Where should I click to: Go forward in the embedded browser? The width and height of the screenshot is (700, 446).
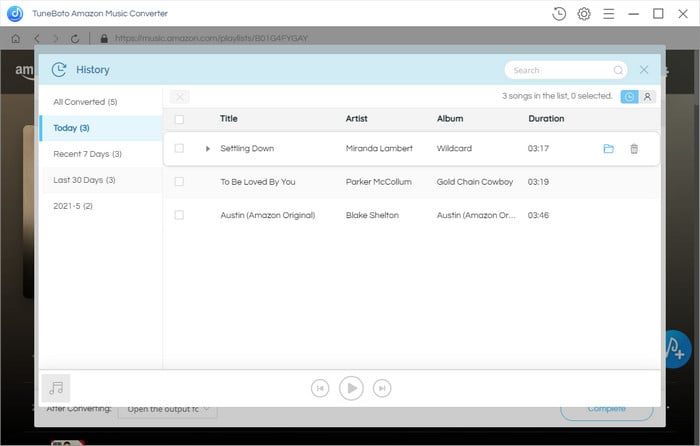pos(56,38)
